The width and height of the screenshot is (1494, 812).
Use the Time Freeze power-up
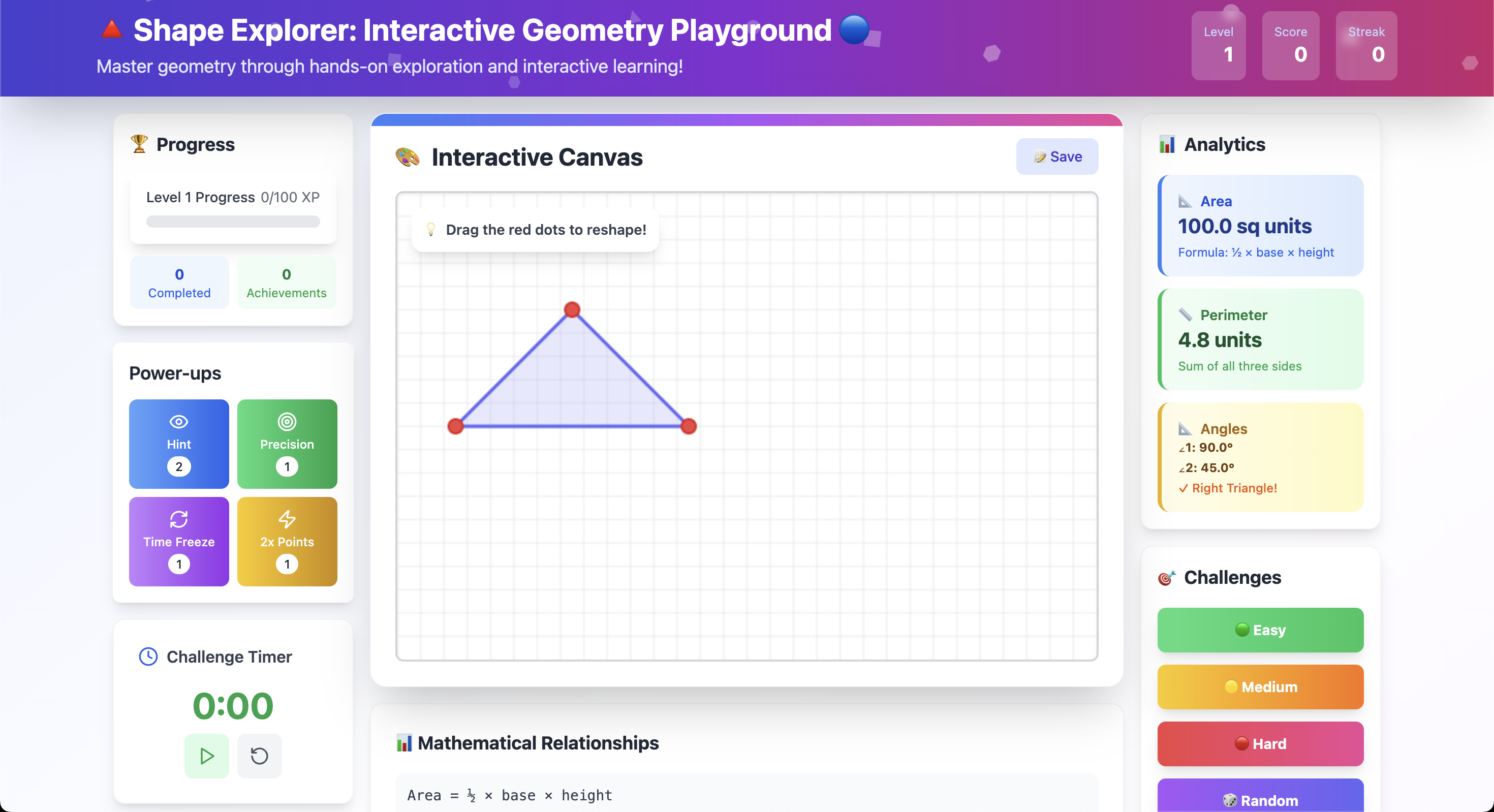pos(179,541)
